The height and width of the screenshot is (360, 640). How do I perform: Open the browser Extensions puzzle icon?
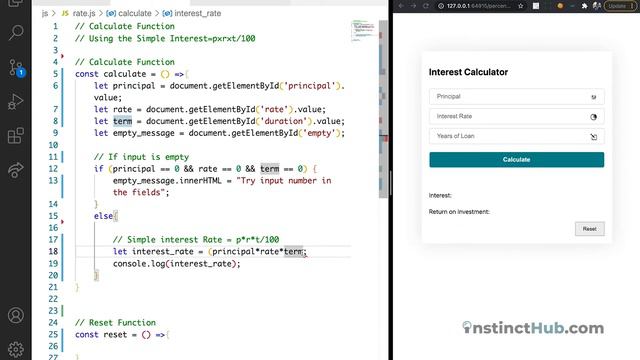point(584,6)
